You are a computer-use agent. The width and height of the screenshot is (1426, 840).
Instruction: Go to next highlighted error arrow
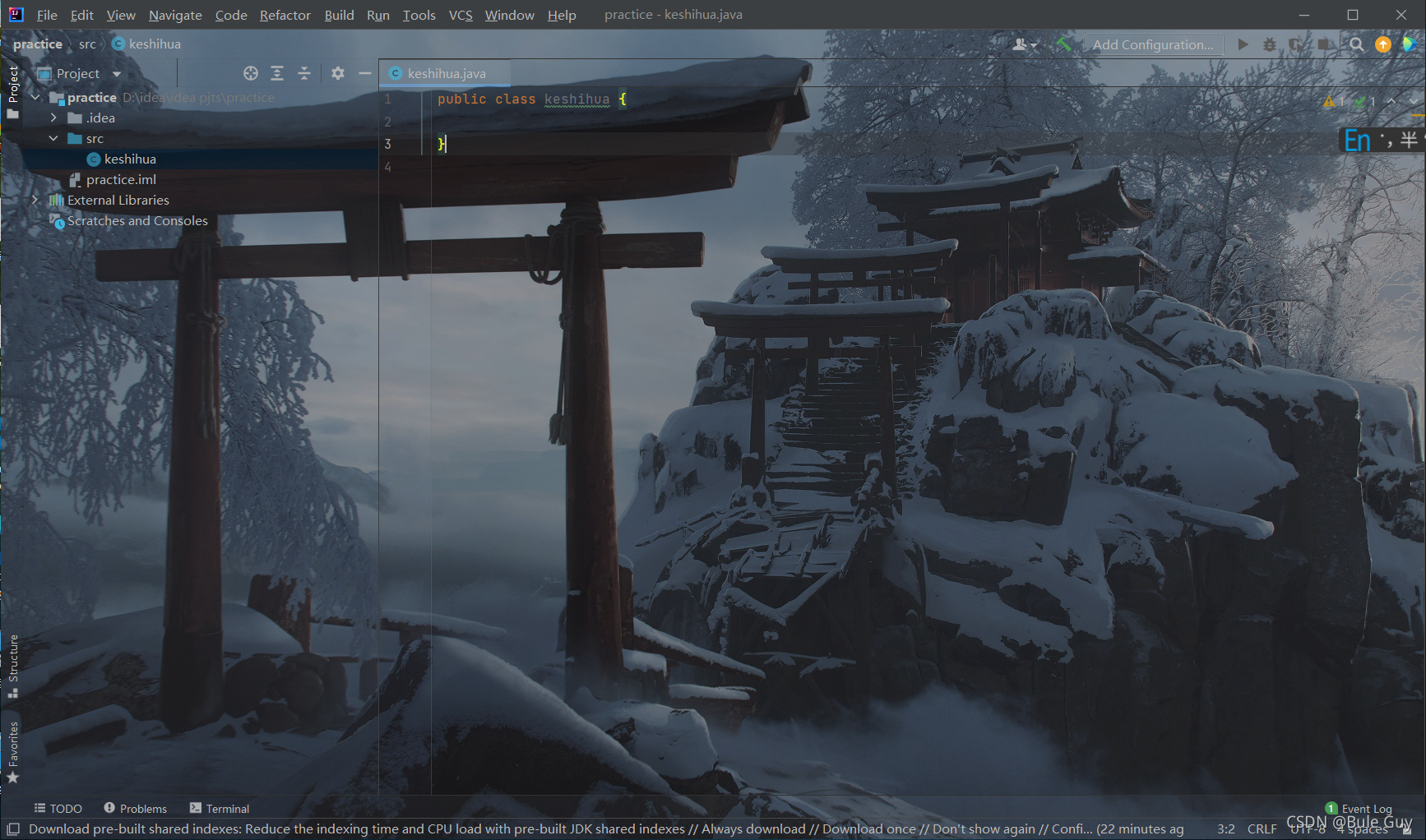[1414, 101]
